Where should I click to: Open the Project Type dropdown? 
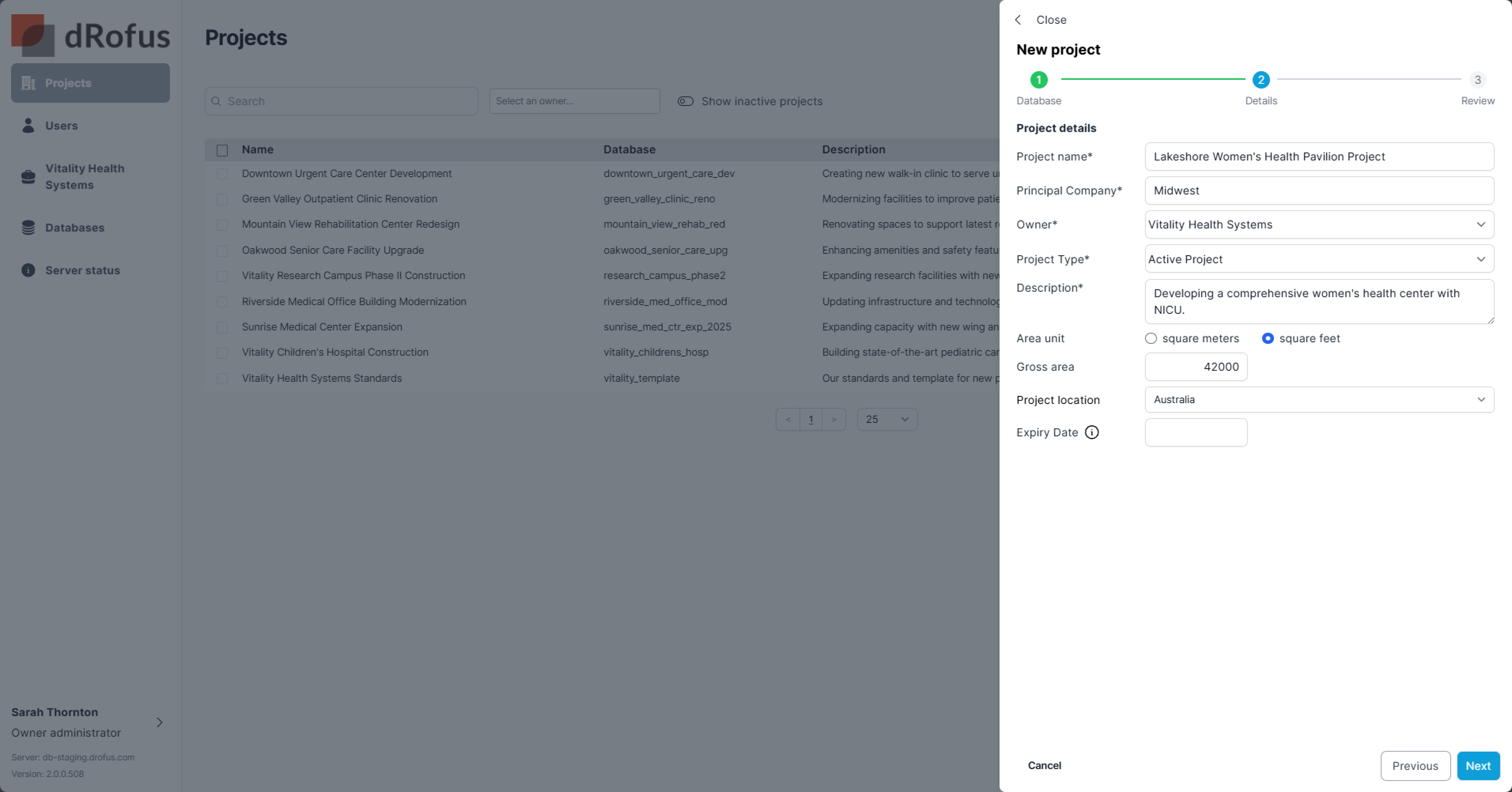point(1319,259)
